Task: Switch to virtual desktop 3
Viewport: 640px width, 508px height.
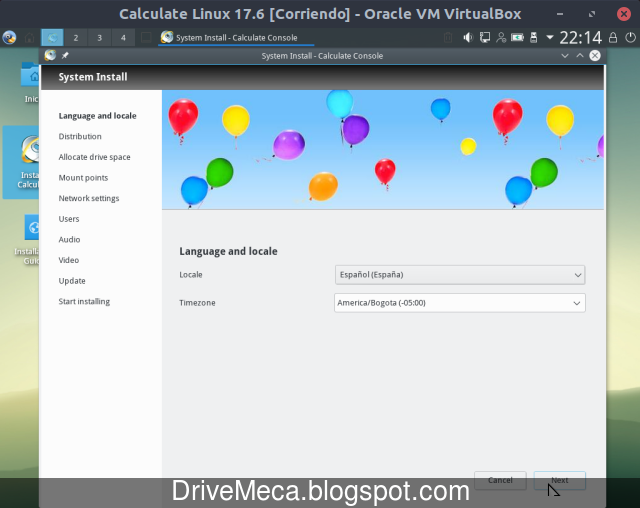Action: pyautogui.click(x=100, y=38)
